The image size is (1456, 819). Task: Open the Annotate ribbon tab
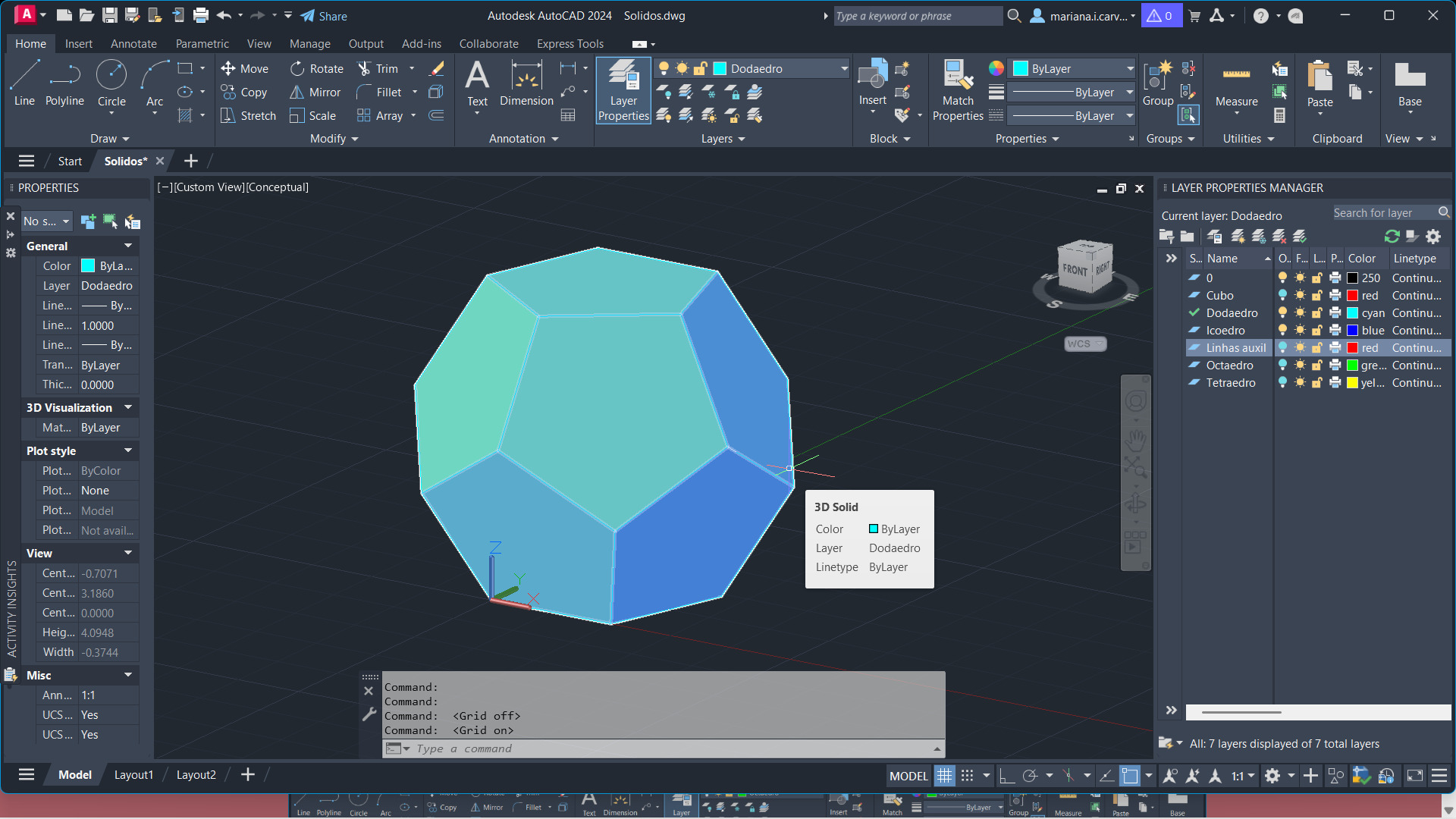[133, 44]
